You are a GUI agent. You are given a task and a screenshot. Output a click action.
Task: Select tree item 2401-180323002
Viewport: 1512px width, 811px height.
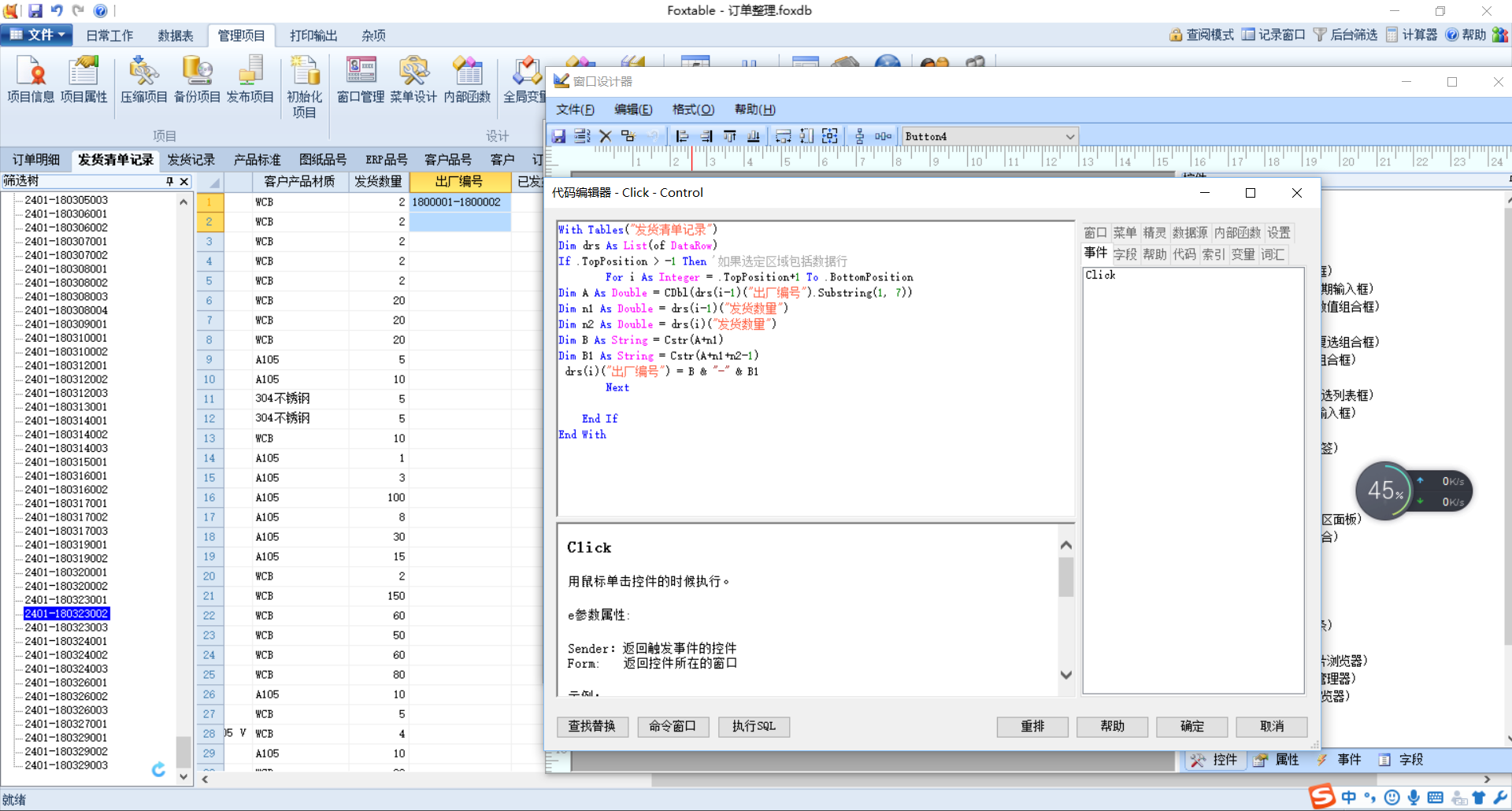(66, 613)
